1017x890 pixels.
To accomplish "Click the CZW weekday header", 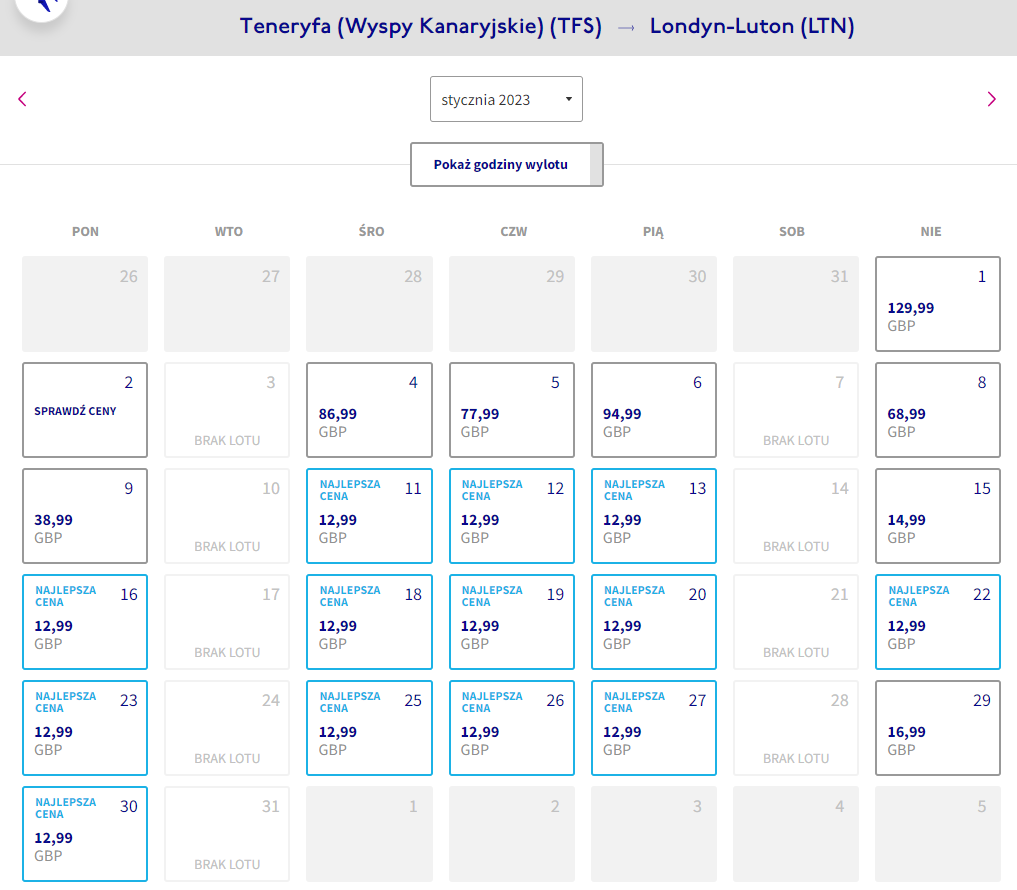I will (x=514, y=232).
